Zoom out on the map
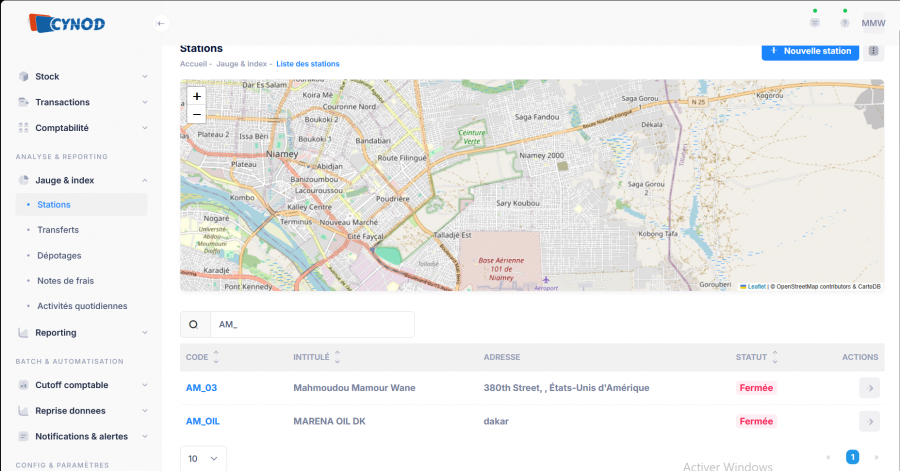The height and width of the screenshot is (471, 900). point(197,114)
